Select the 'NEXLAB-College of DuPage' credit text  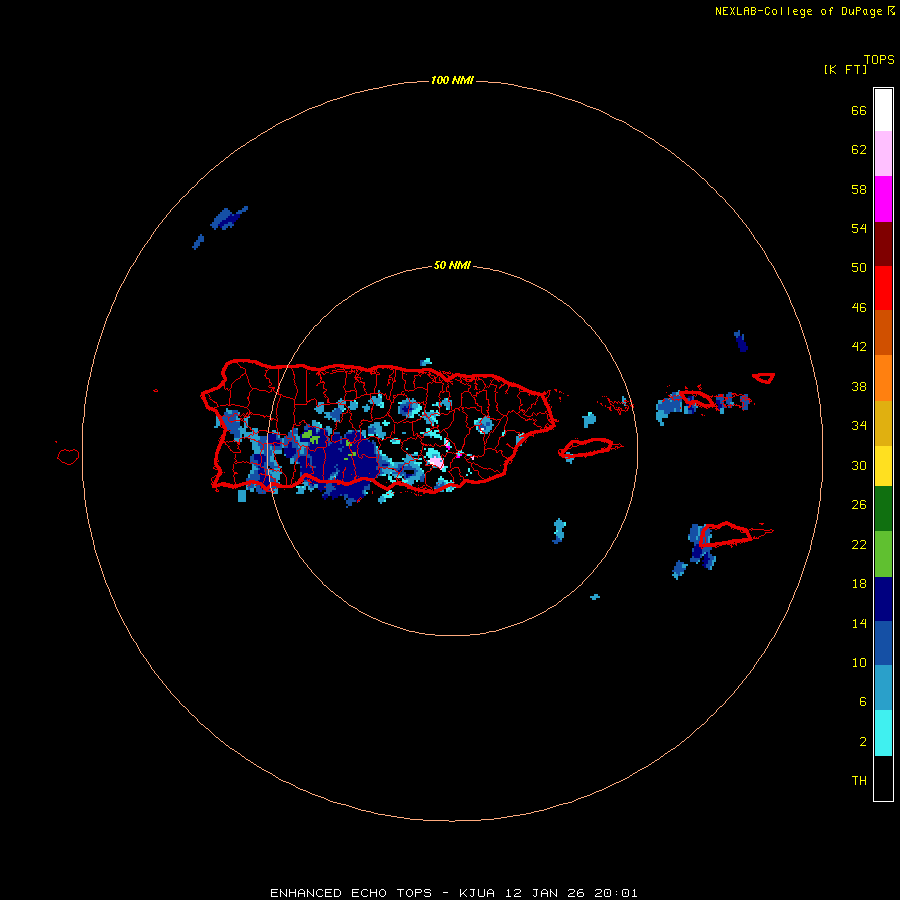click(x=798, y=11)
